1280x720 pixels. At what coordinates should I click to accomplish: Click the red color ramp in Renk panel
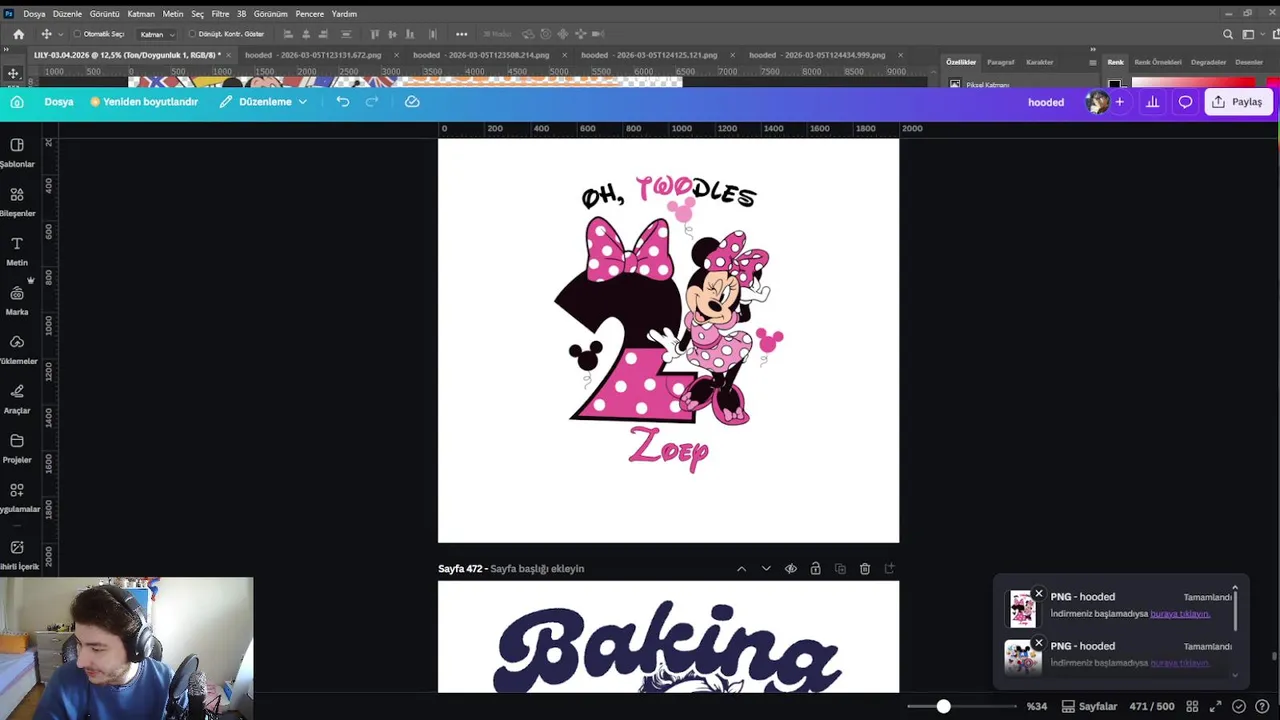1193,83
